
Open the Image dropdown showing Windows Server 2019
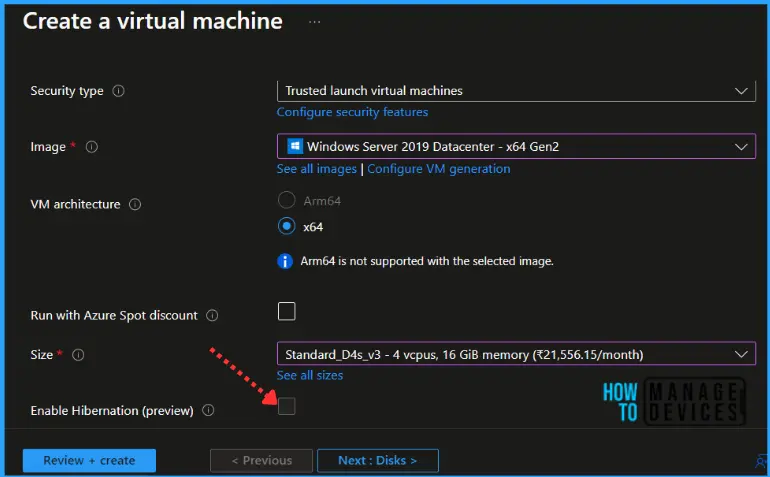[x=516, y=146]
